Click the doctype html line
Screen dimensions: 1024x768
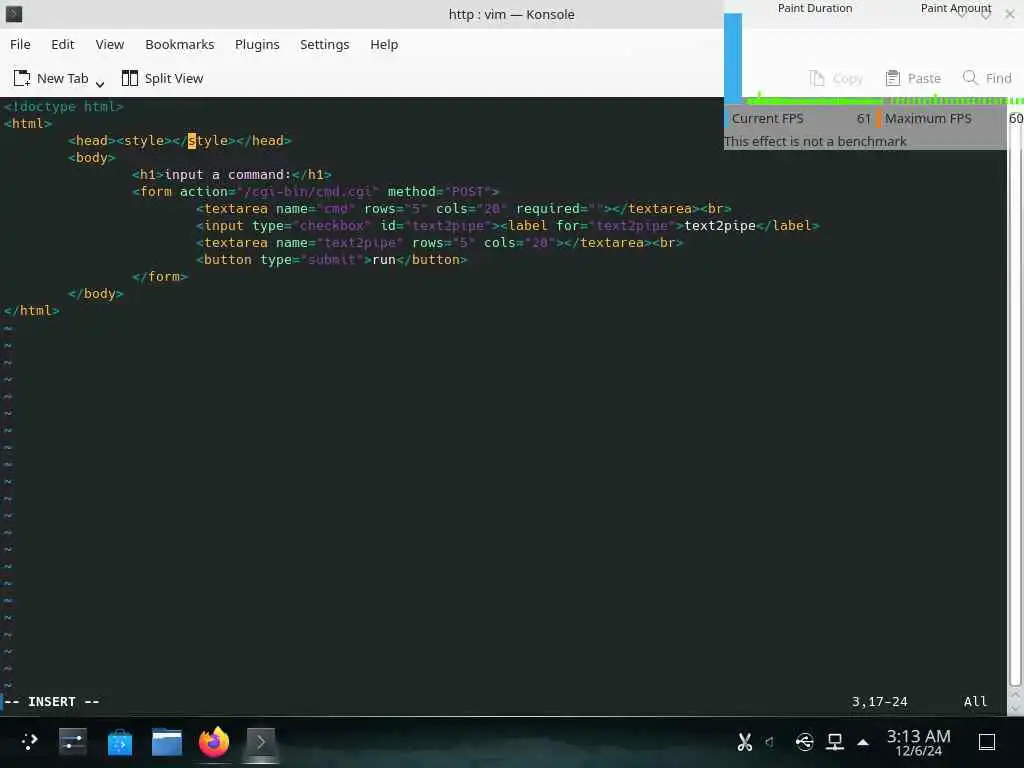[64, 106]
